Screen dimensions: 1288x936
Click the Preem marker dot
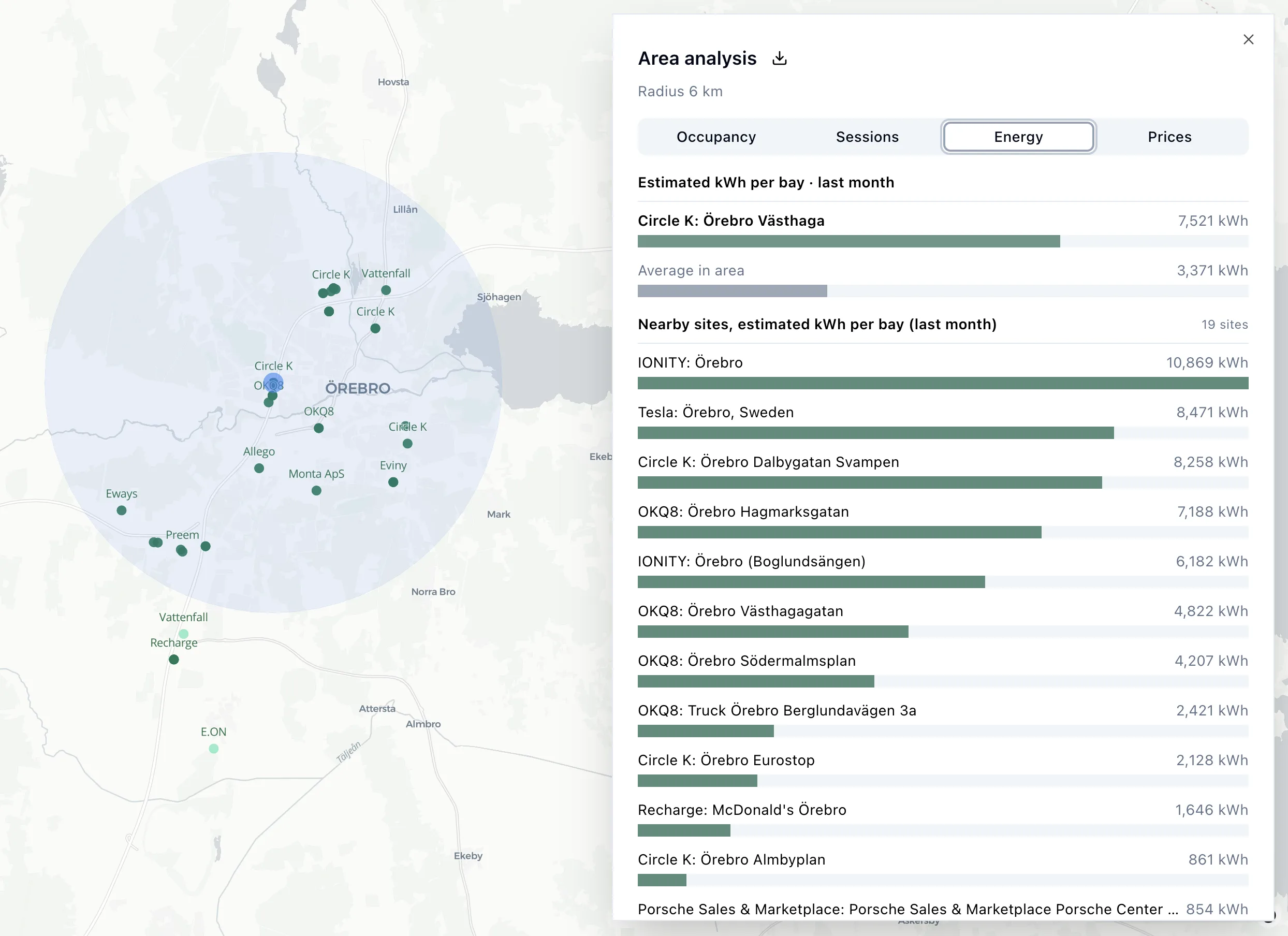(182, 550)
